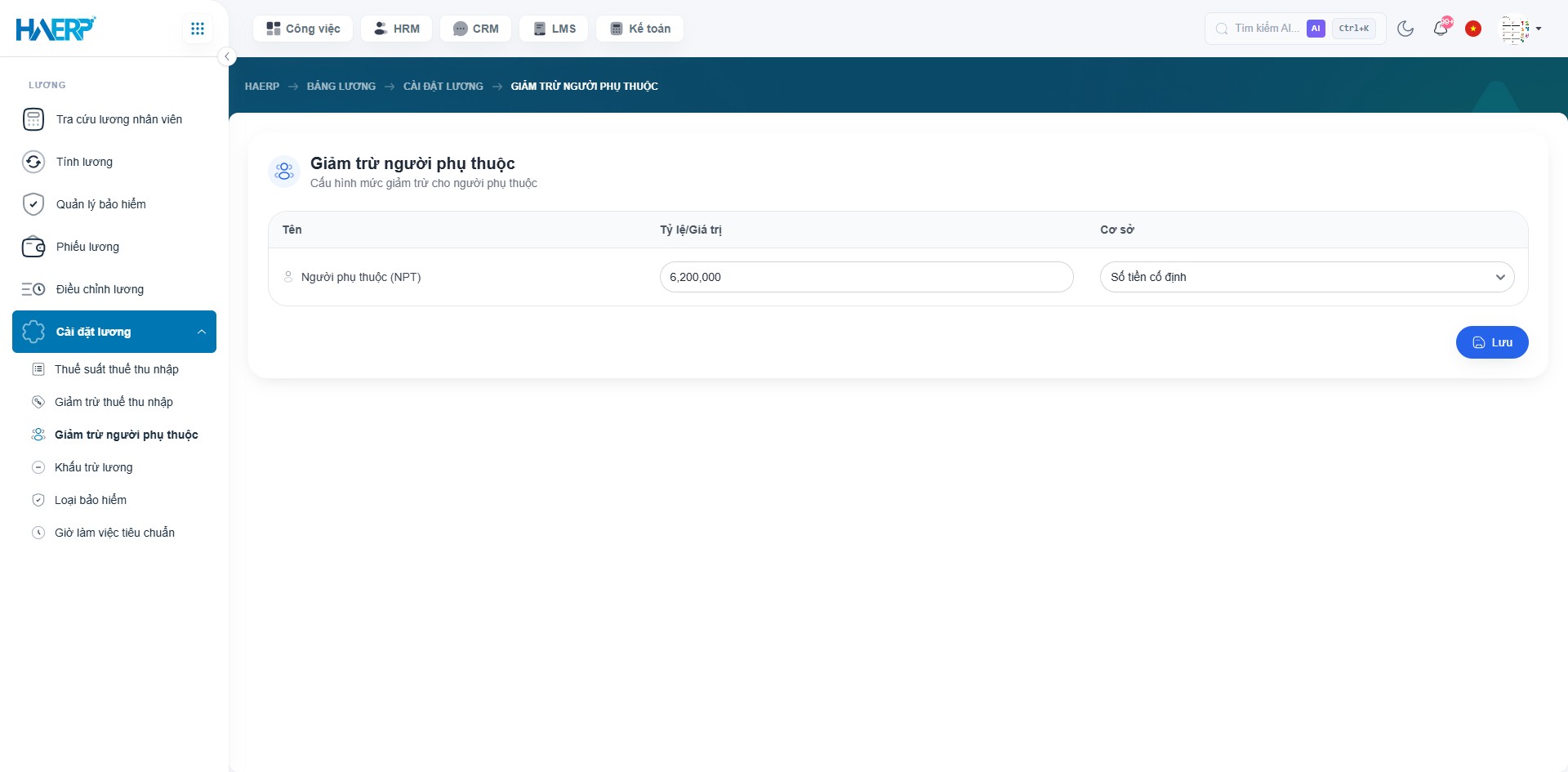Image resolution: width=1568 pixels, height=772 pixels.
Task: Open user avatar account menu
Action: [1521, 29]
